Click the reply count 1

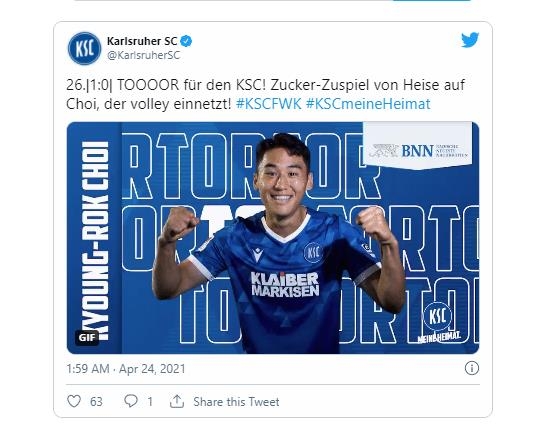coord(150,402)
